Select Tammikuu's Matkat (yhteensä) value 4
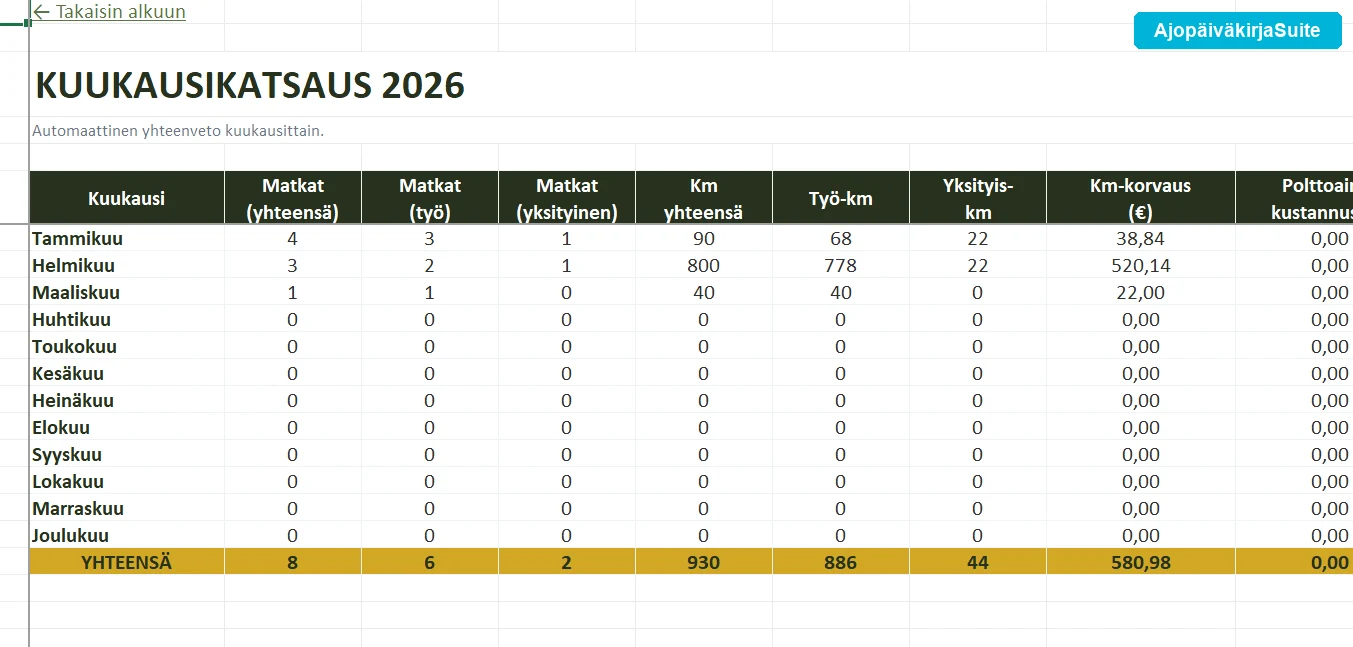This screenshot has width=1353, height=647. [x=293, y=239]
